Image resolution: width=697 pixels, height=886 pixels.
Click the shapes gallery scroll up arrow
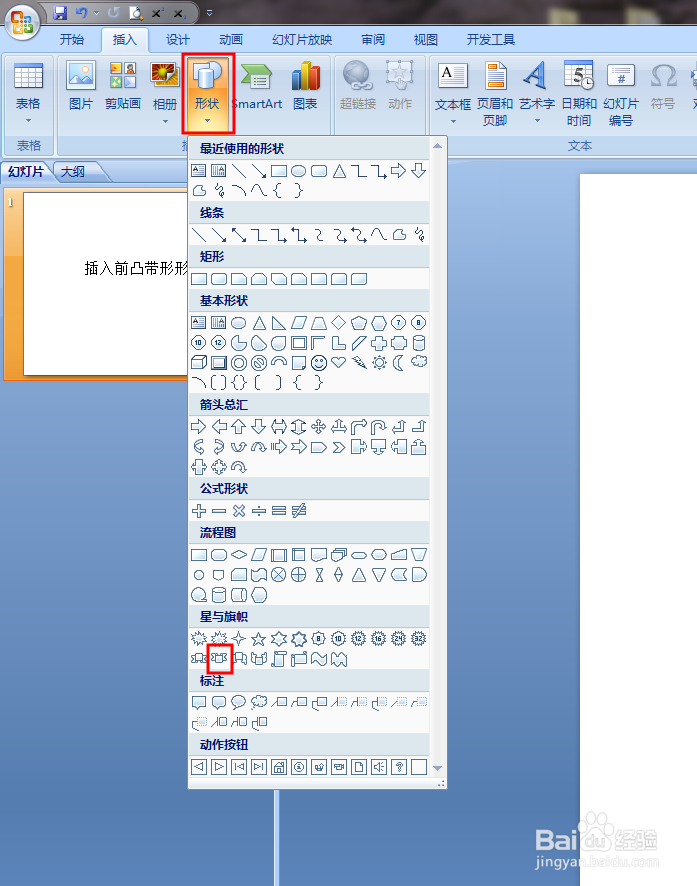pyautogui.click(x=438, y=146)
